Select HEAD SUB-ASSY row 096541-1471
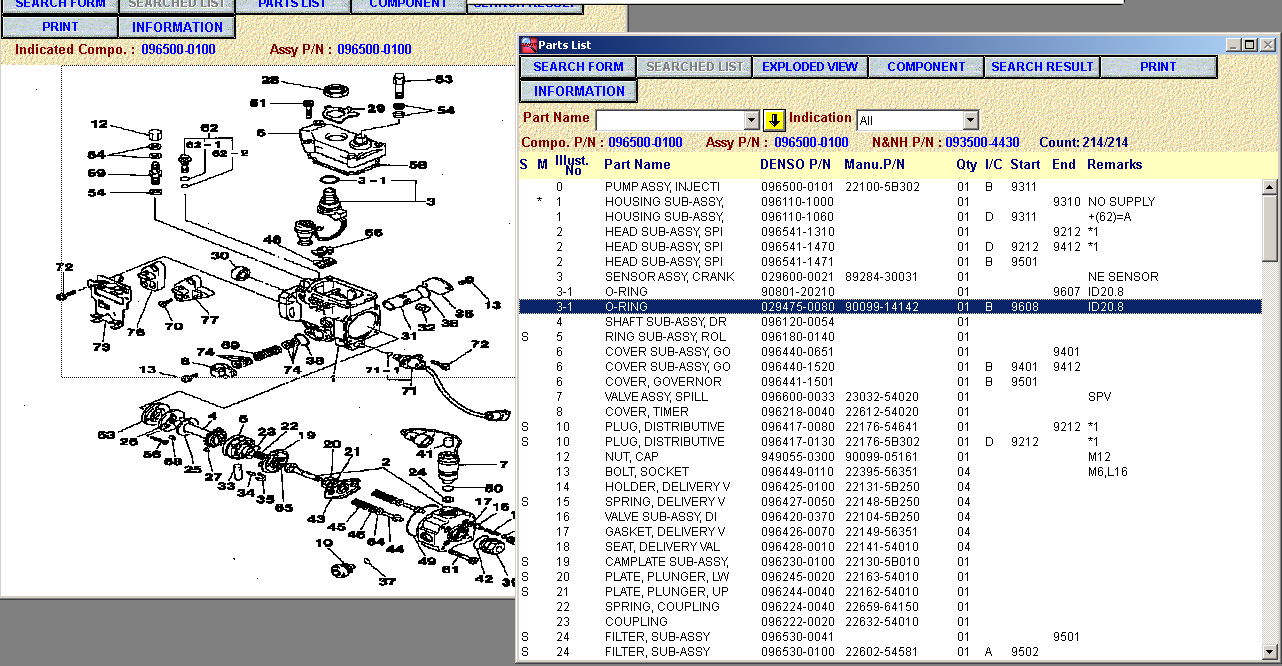 point(890,262)
